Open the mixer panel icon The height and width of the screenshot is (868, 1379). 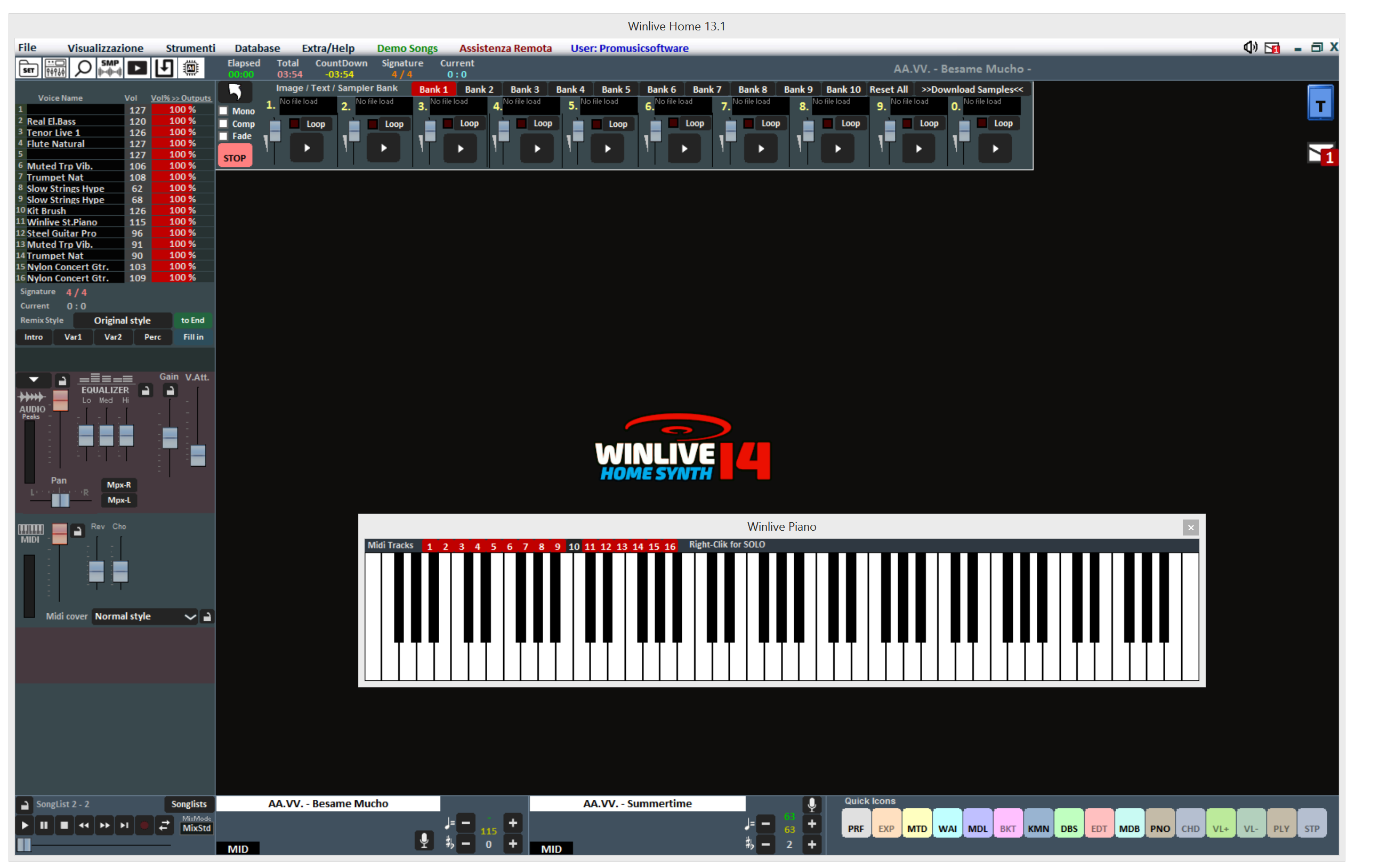coord(55,68)
